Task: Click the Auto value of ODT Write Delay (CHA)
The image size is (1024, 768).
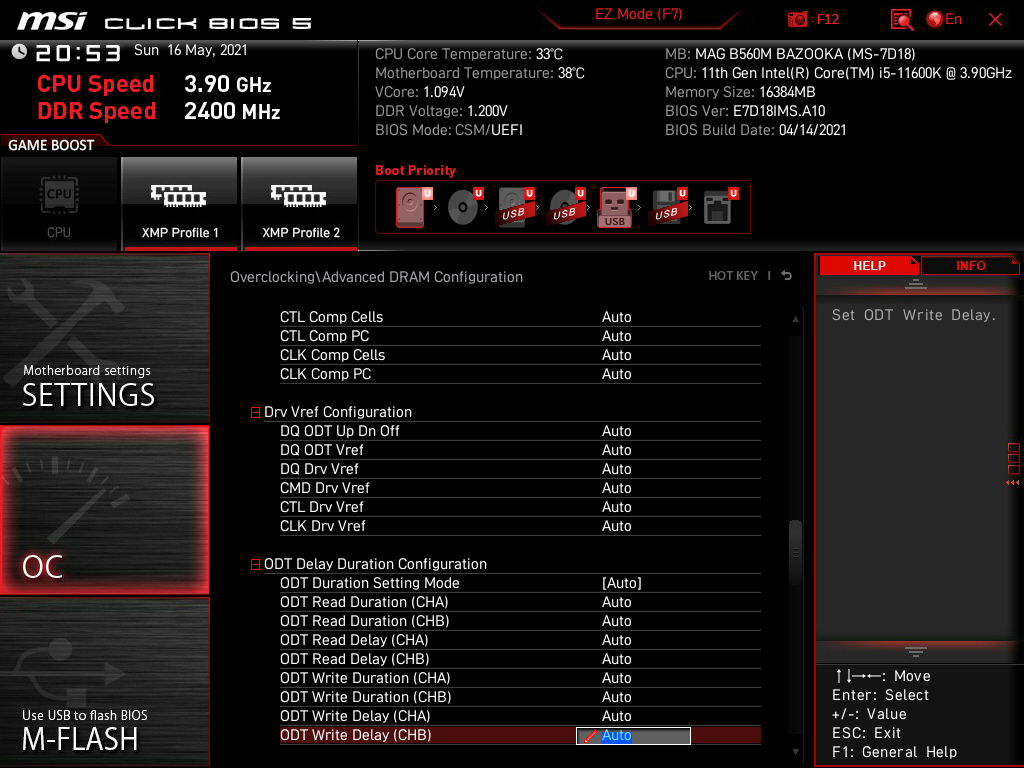Action: click(x=616, y=716)
